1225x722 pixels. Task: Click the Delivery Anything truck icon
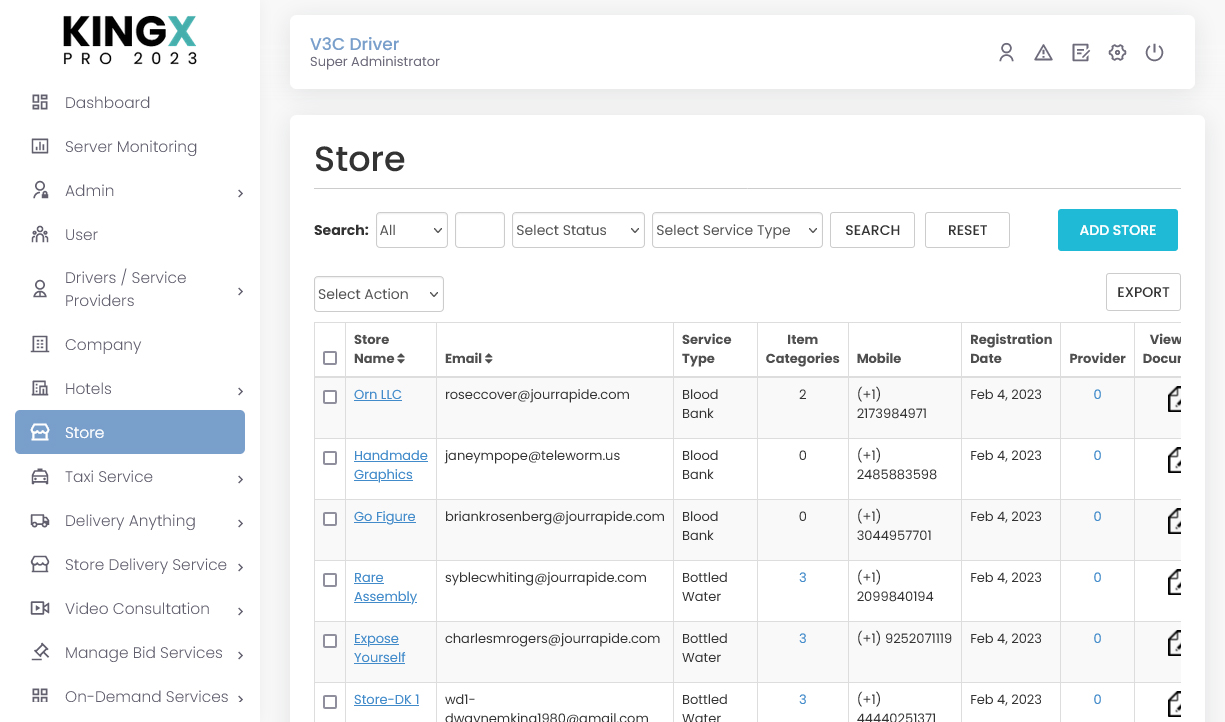40,520
